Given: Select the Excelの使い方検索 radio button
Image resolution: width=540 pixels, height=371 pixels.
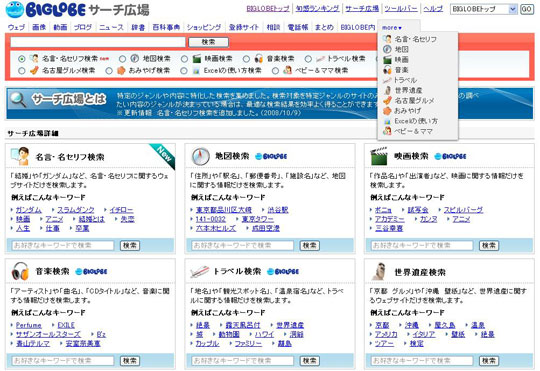Looking at the screenshot, I should click(x=184, y=71).
